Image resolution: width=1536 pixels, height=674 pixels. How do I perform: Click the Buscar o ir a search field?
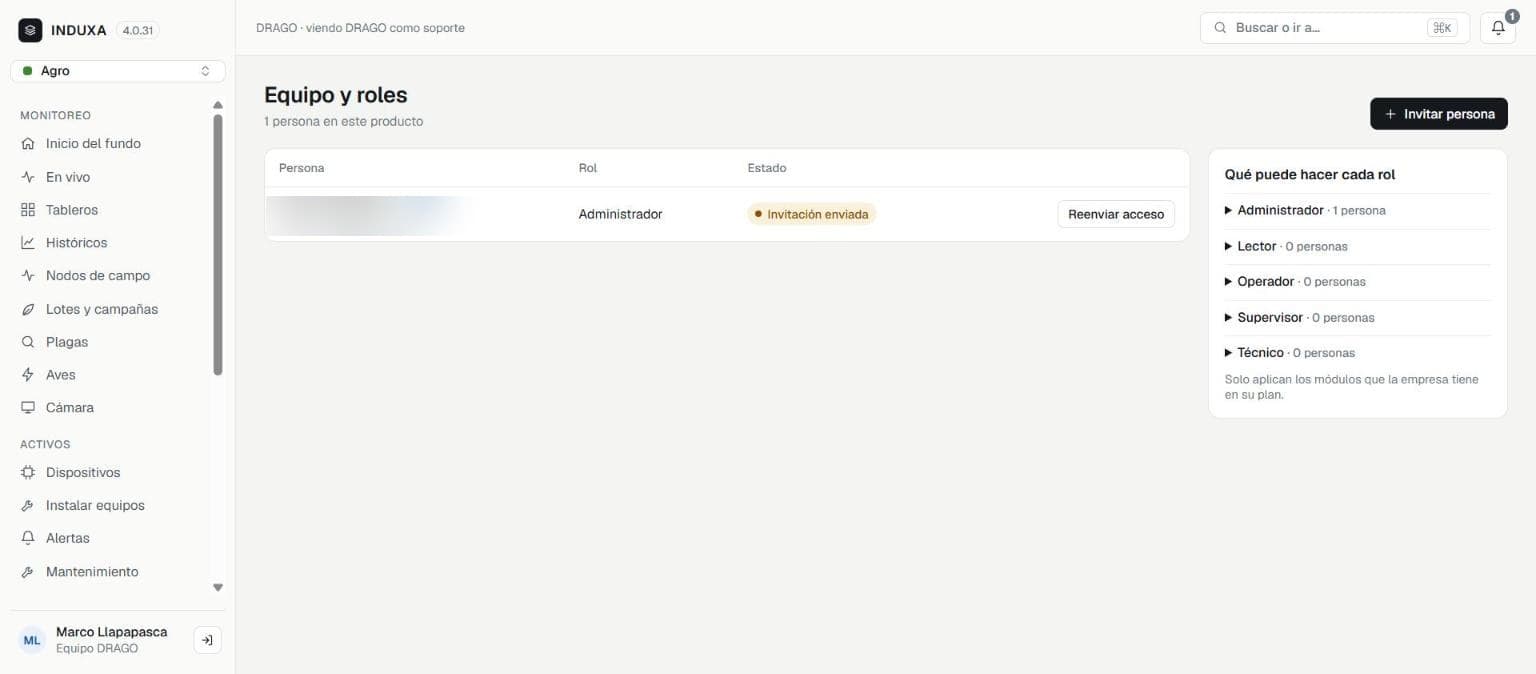(x=1335, y=28)
